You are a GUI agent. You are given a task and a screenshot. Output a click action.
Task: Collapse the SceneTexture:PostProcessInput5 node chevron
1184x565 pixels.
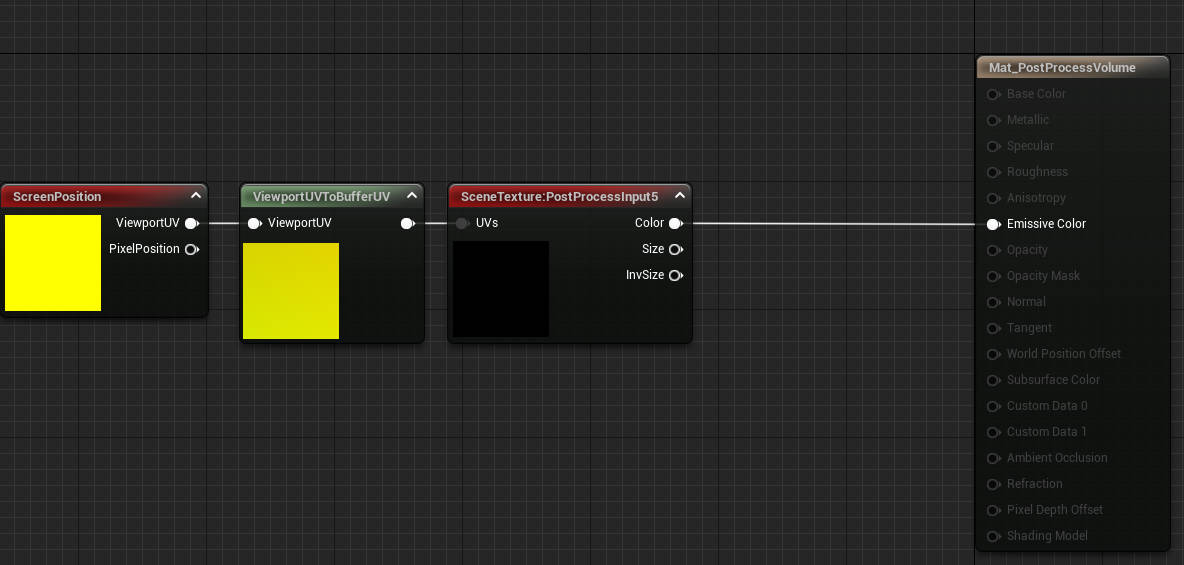(679, 196)
